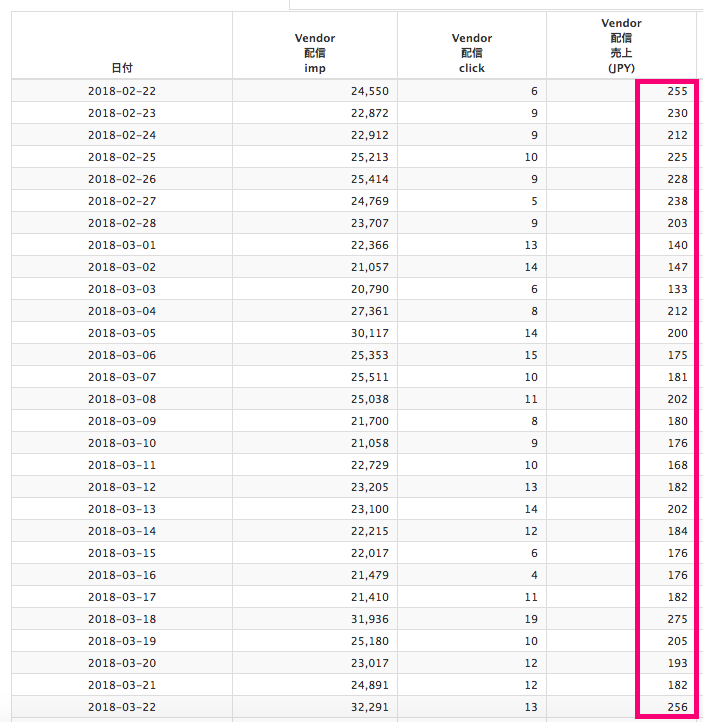Select the date cell 2018-02-28
This screenshot has width=703, height=722.
coord(122,223)
